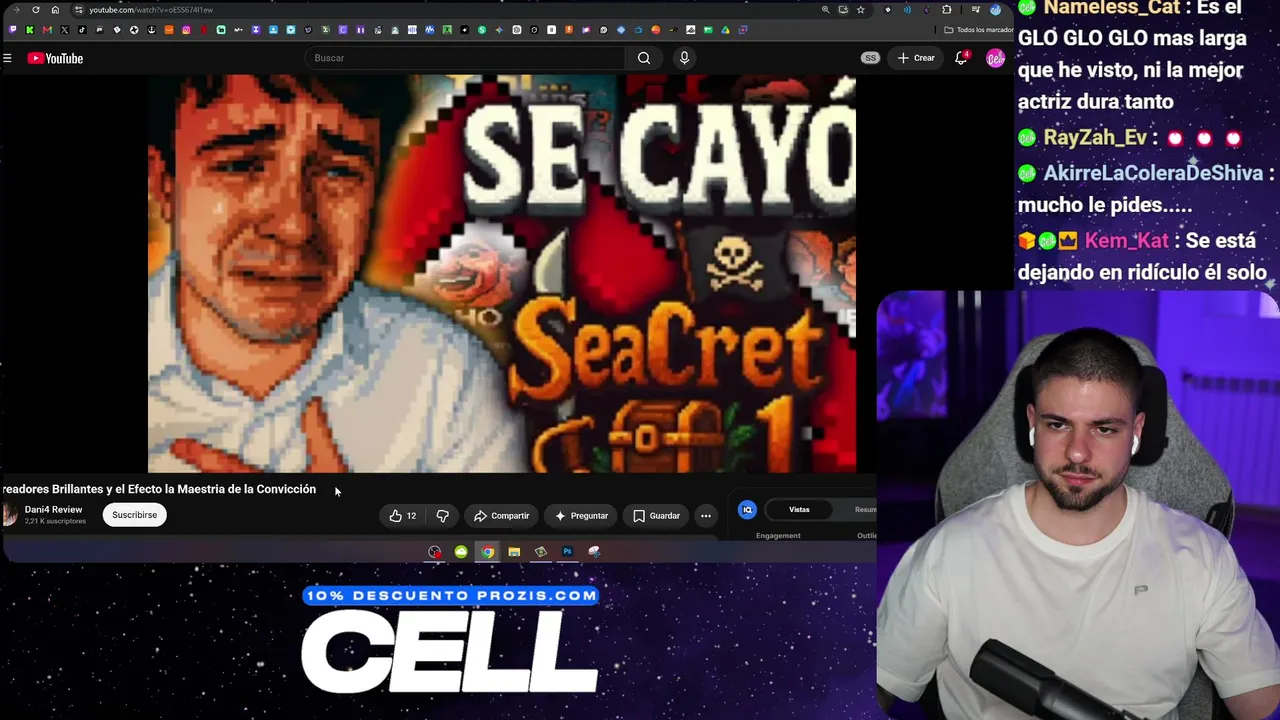Click the IQ extension icon beside Vistas
1280x720 pixels.
tap(747, 510)
